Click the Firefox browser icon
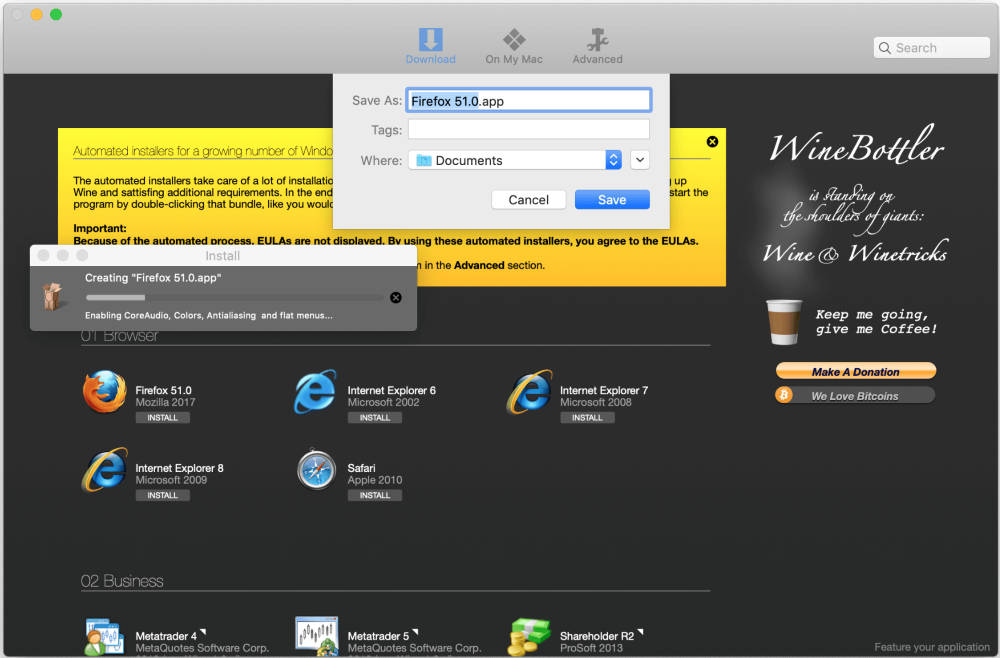This screenshot has height=658, width=1000. [105, 391]
